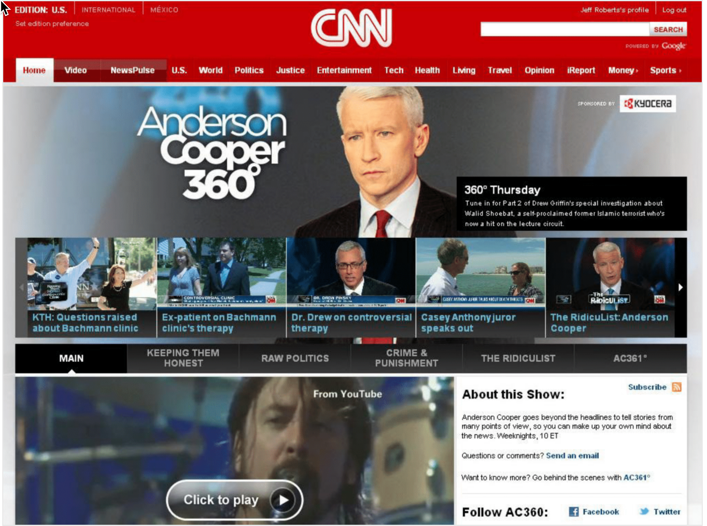
Task: Click the Facebook icon under Follow AC360
Action: [x=574, y=512]
